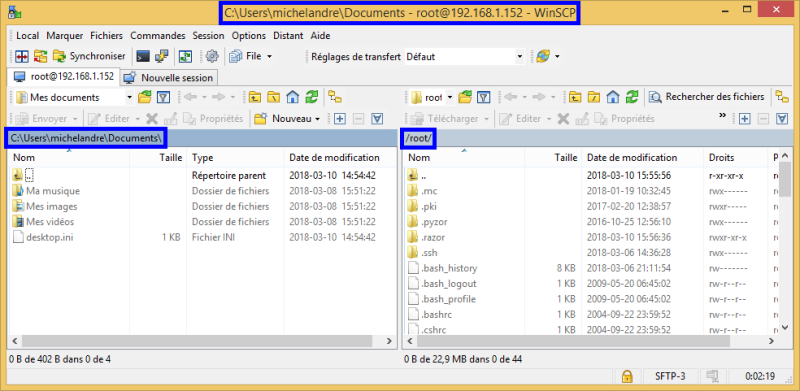Click local select files plus icon
The height and width of the screenshot is (391, 800).
click(340, 118)
